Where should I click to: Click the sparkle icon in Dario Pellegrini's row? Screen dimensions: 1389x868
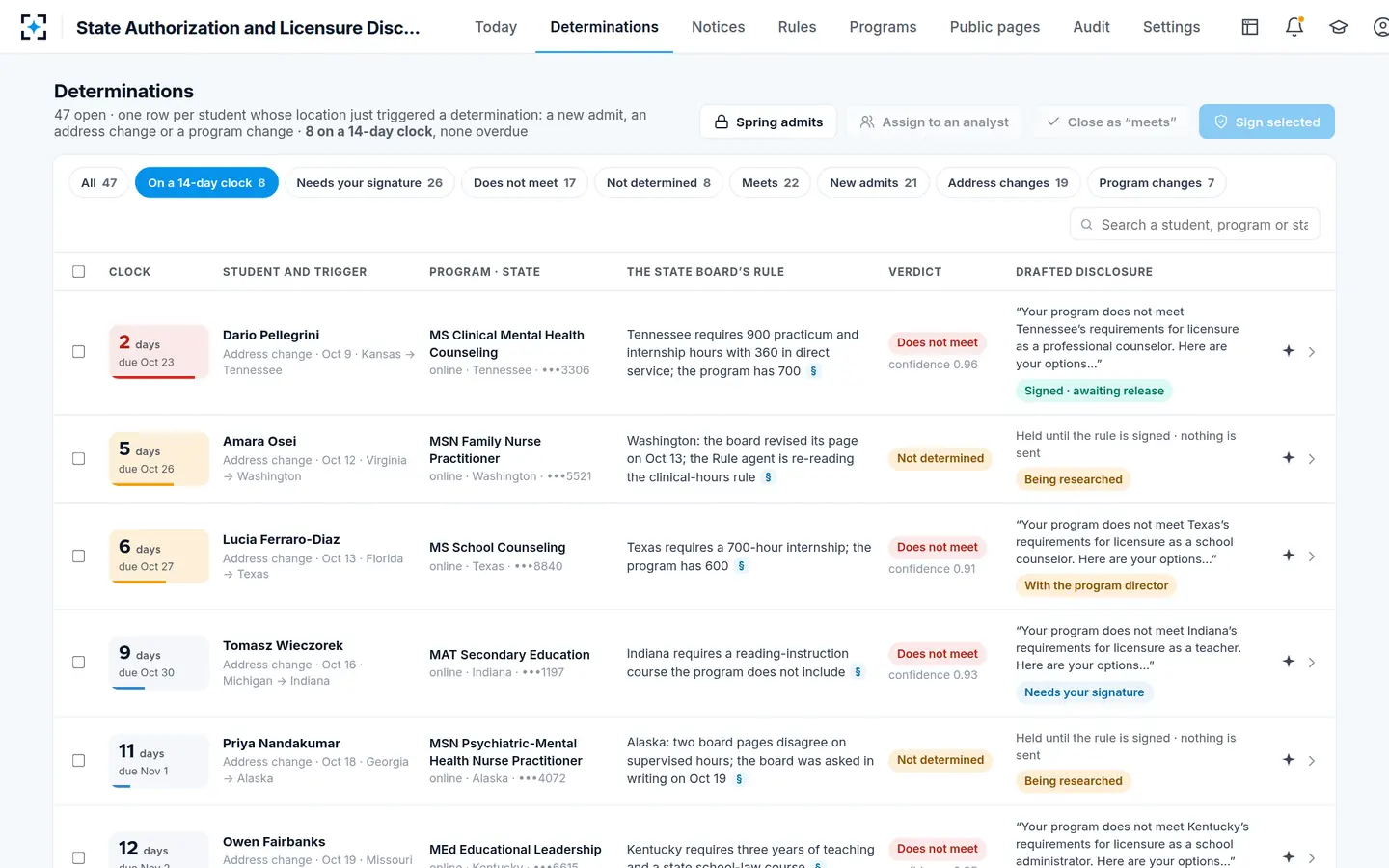(1289, 351)
